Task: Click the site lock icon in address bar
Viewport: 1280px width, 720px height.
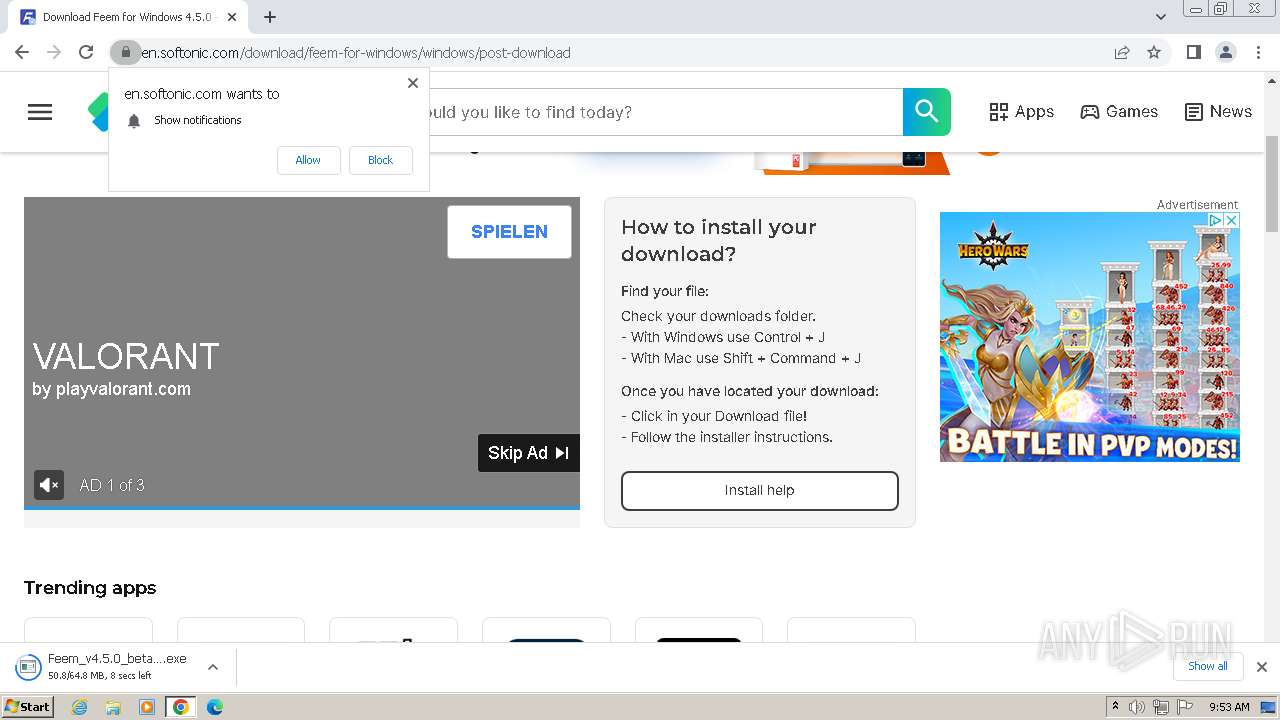Action: point(125,52)
